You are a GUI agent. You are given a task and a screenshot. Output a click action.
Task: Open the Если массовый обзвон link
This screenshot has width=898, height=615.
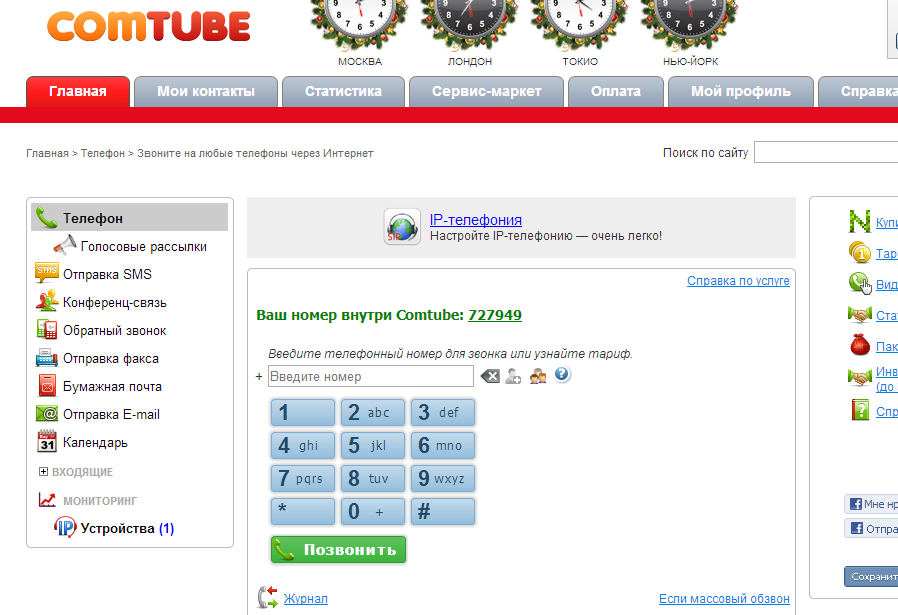[724, 598]
